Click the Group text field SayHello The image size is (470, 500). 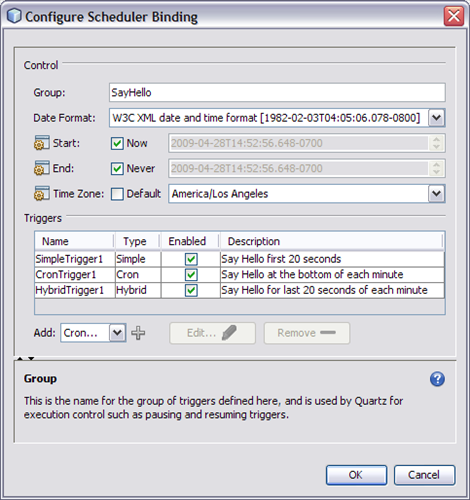coord(277,92)
